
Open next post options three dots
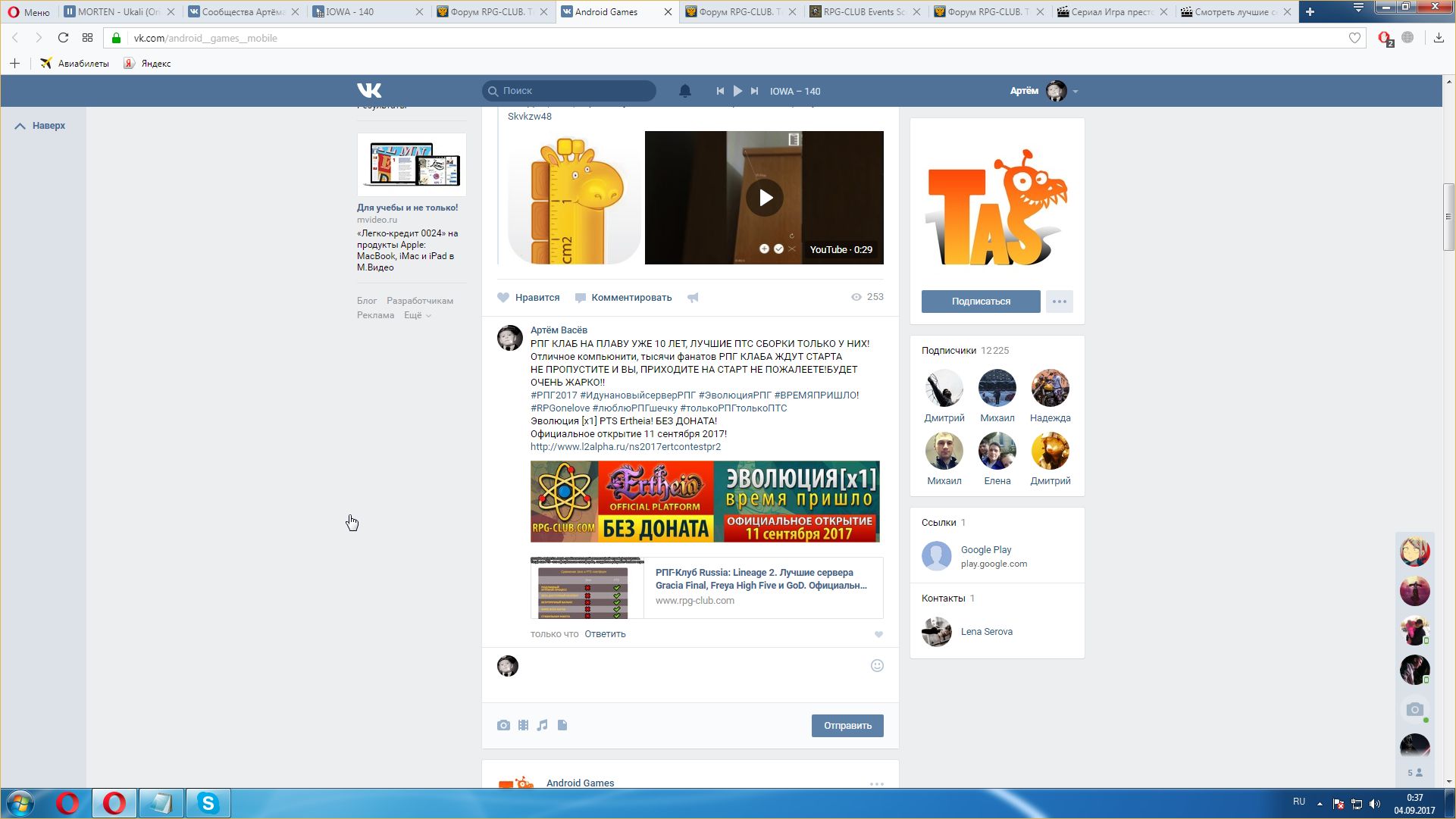(x=877, y=784)
